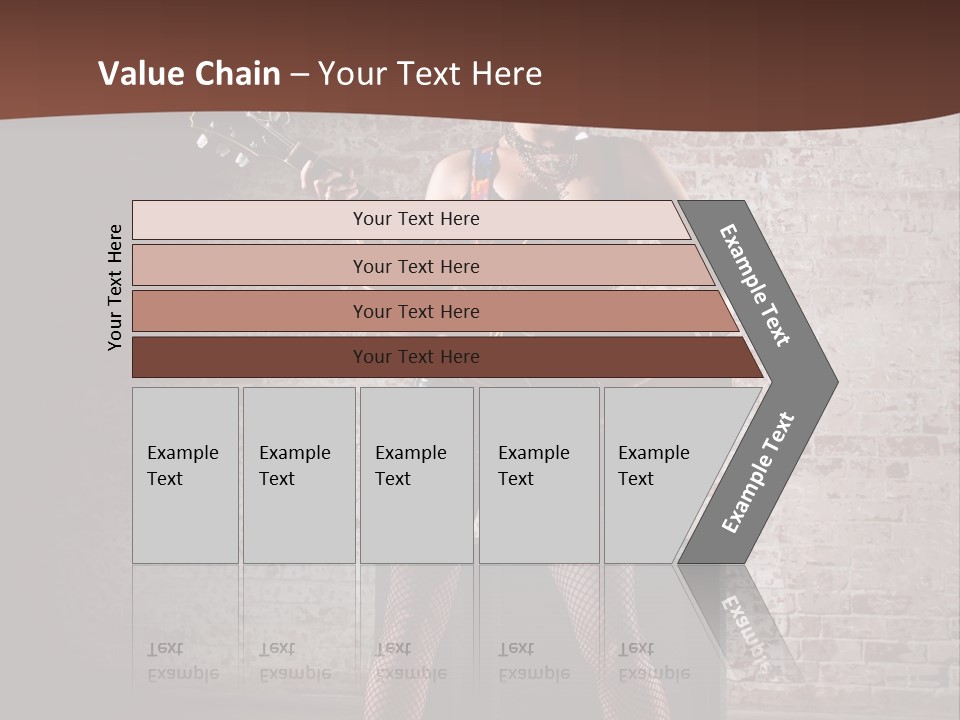Select the lower chevron arrow "Example Text"
Image resolution: width=960 pixels, height=720 pixels.
[x=758, y=472]
